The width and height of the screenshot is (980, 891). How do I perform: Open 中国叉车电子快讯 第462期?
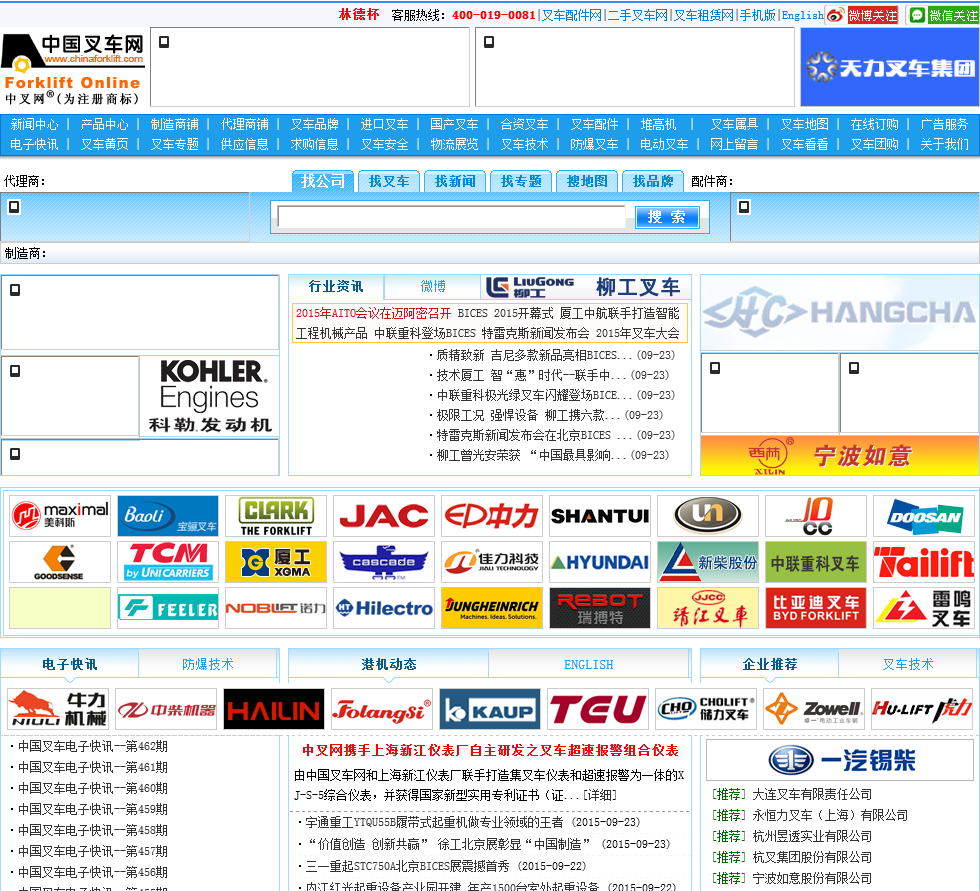[92, 746]
